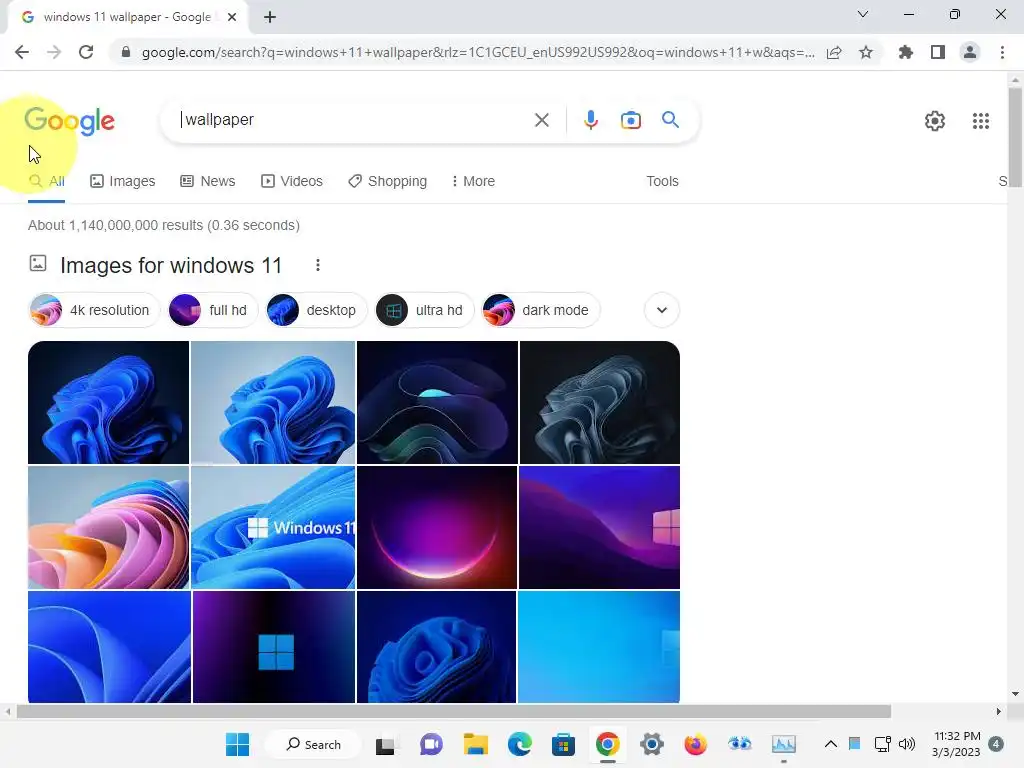The width and height of the screenshot is (1024, 768).
Task: Switch to the Images tab
Action: click(123, 182)
